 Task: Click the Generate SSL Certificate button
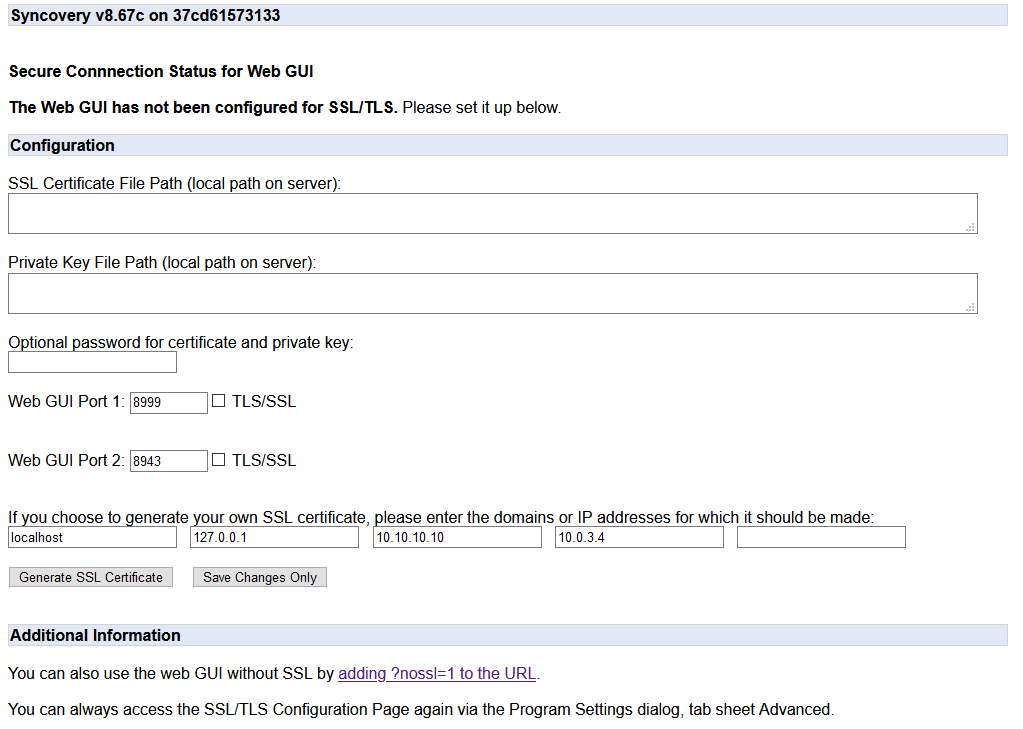(91, 578)
